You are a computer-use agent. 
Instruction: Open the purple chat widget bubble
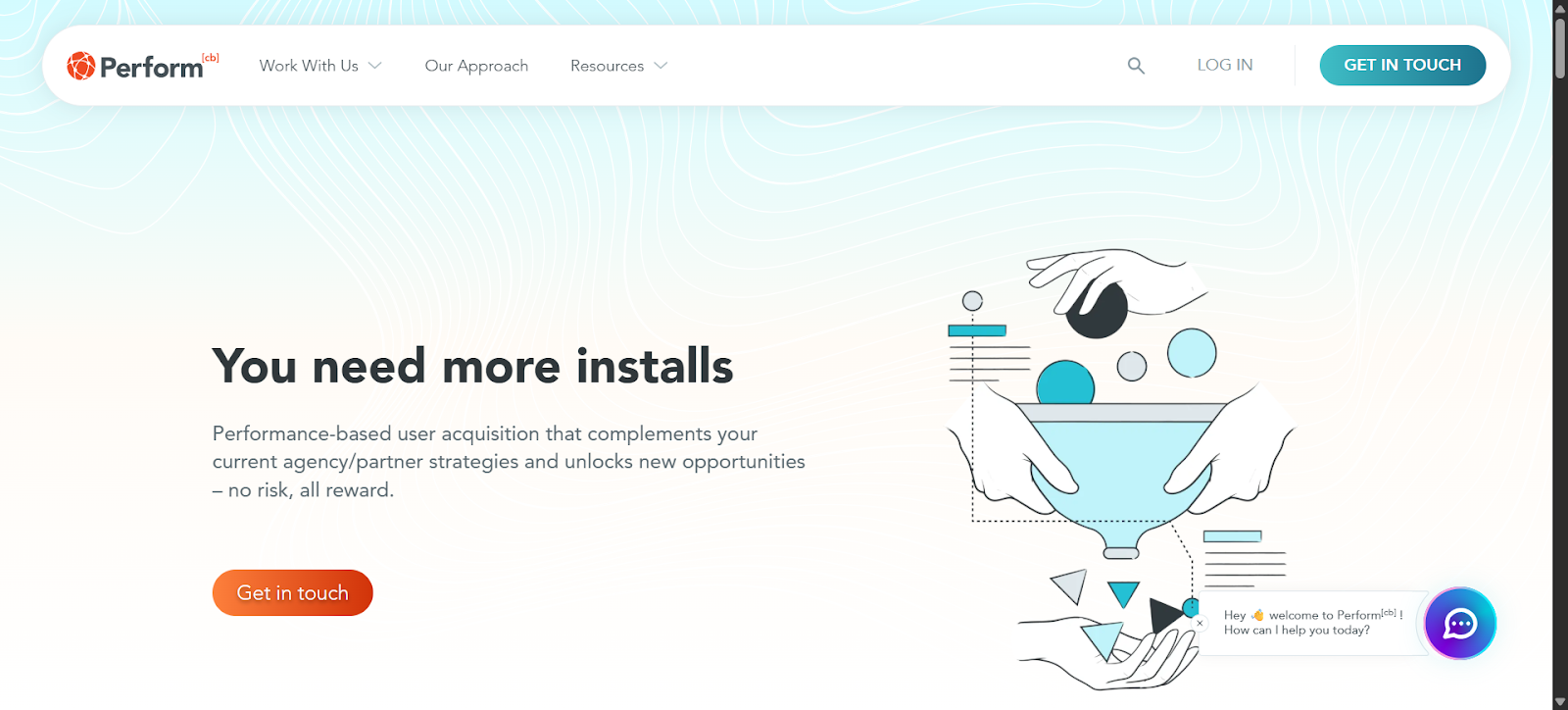point(1459,624)
